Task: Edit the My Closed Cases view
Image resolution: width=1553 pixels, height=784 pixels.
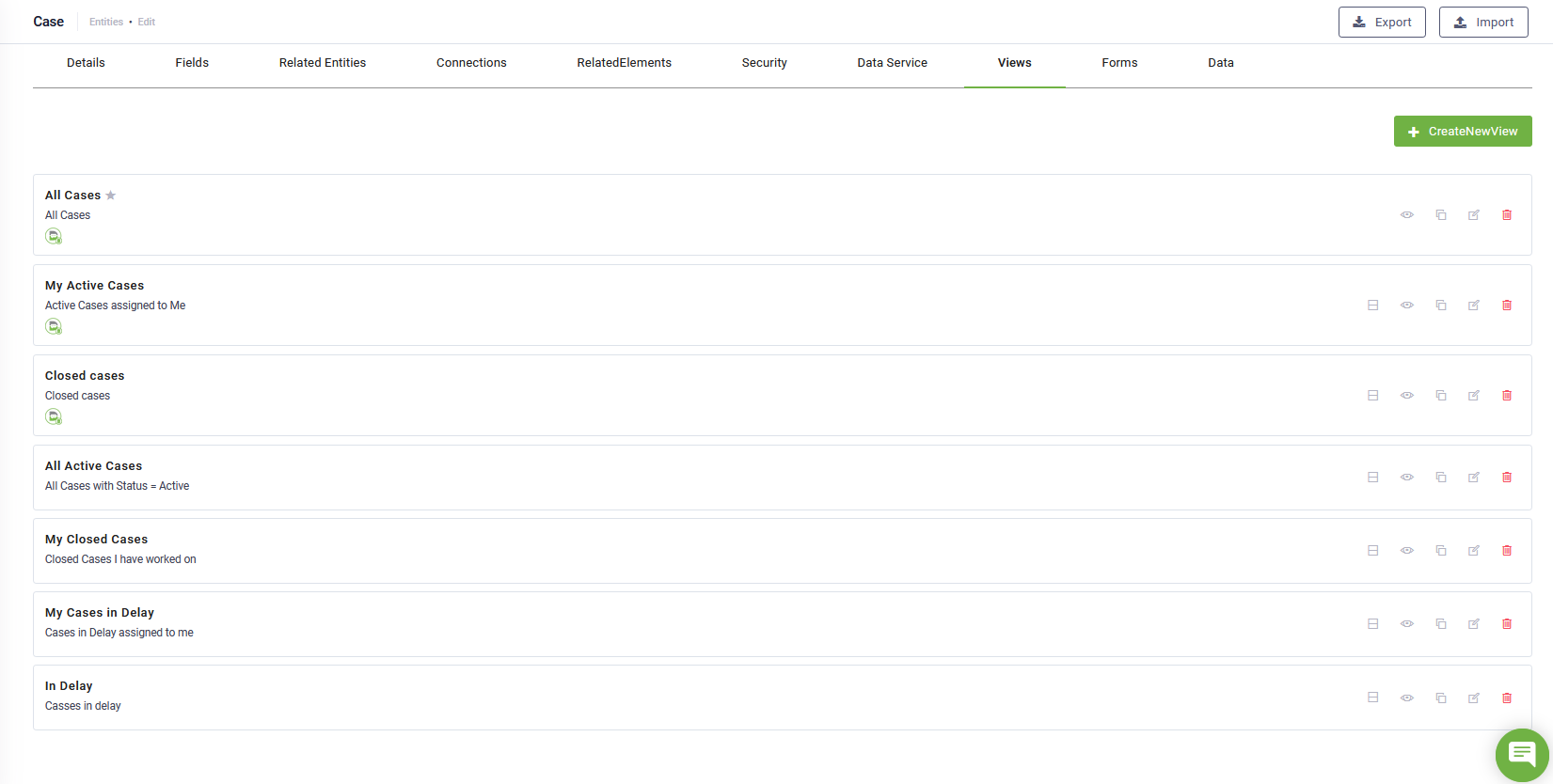Action: tap(1474, 551)
